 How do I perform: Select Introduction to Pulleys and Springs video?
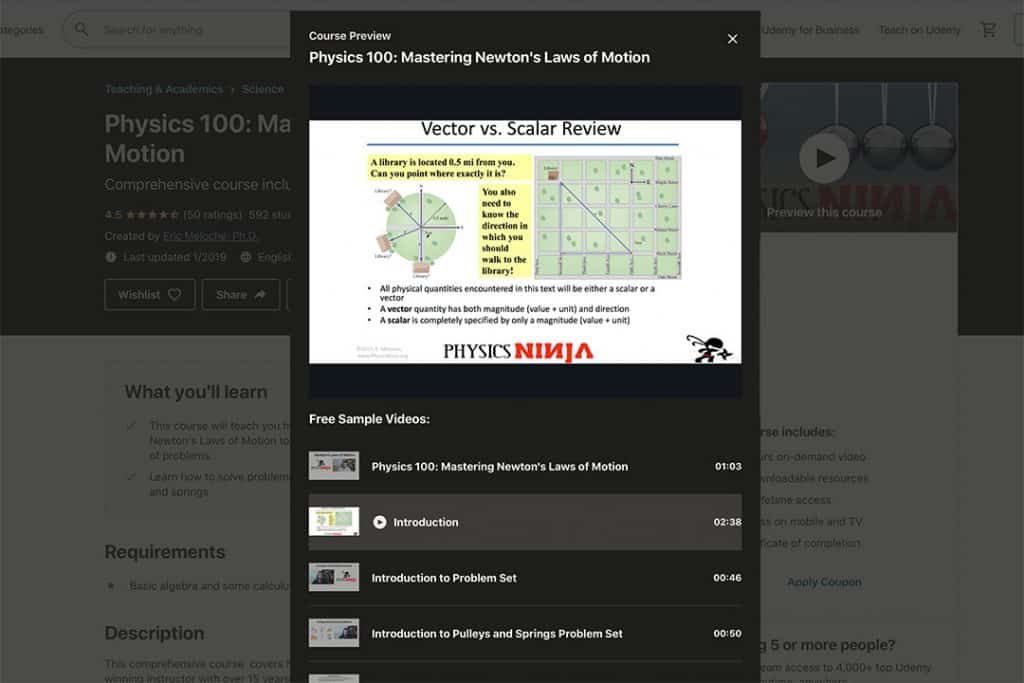click(x=497, y=633)
